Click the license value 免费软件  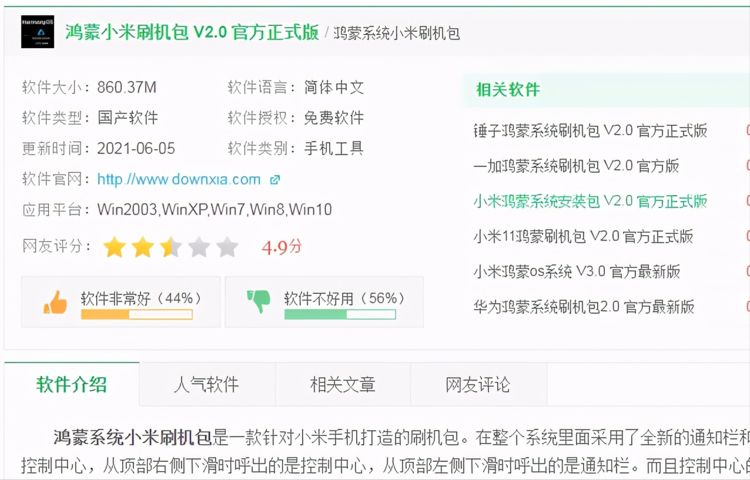[334, 118]
